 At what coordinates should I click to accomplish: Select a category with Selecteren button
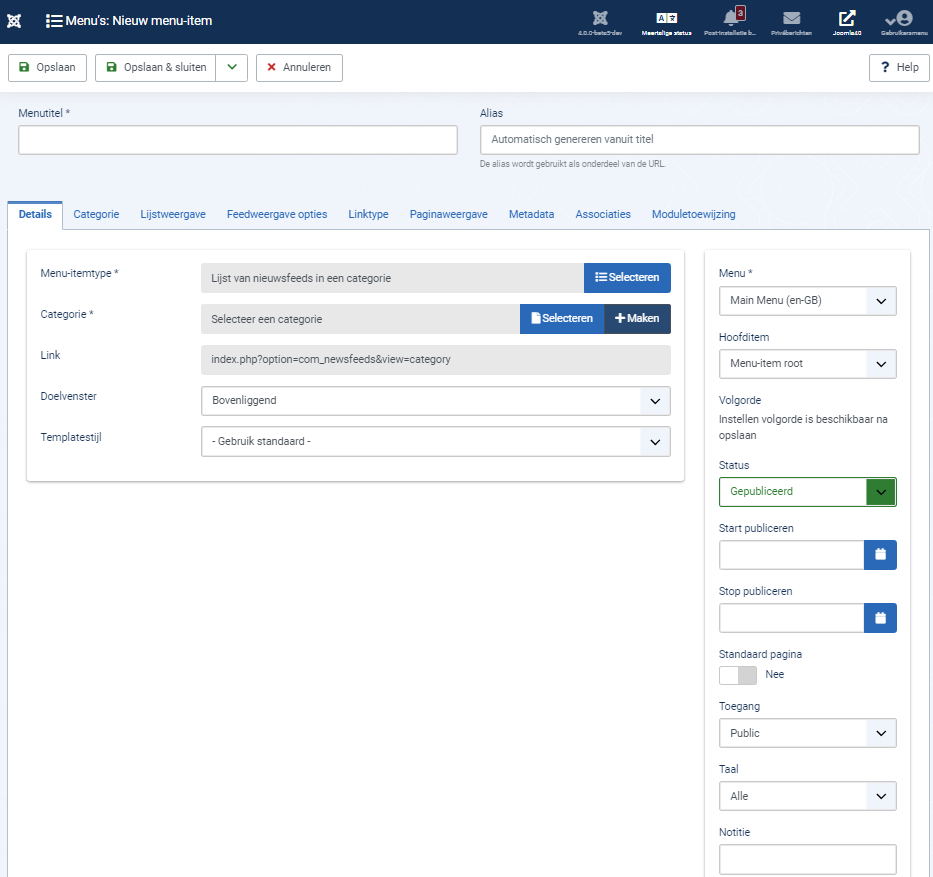click(x=562, y=319)
